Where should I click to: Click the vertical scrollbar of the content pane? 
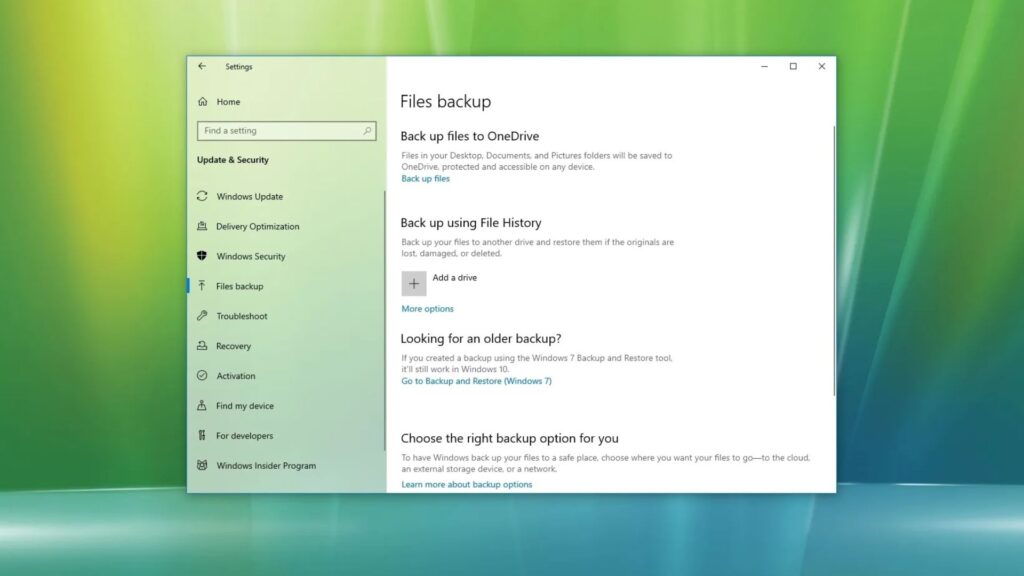tap(833, 260)
